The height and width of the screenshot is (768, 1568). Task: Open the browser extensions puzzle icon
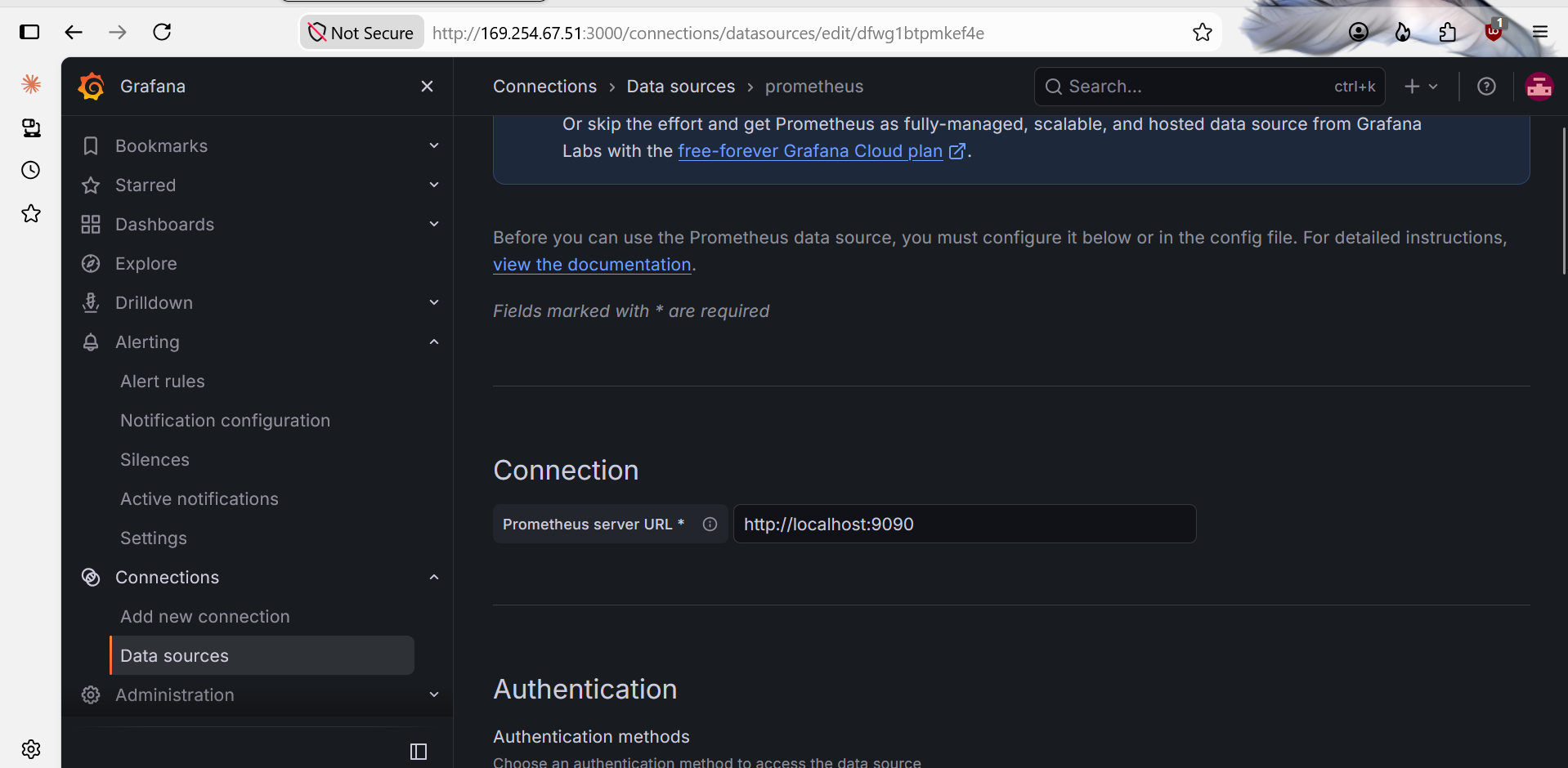coord(1447,32)
